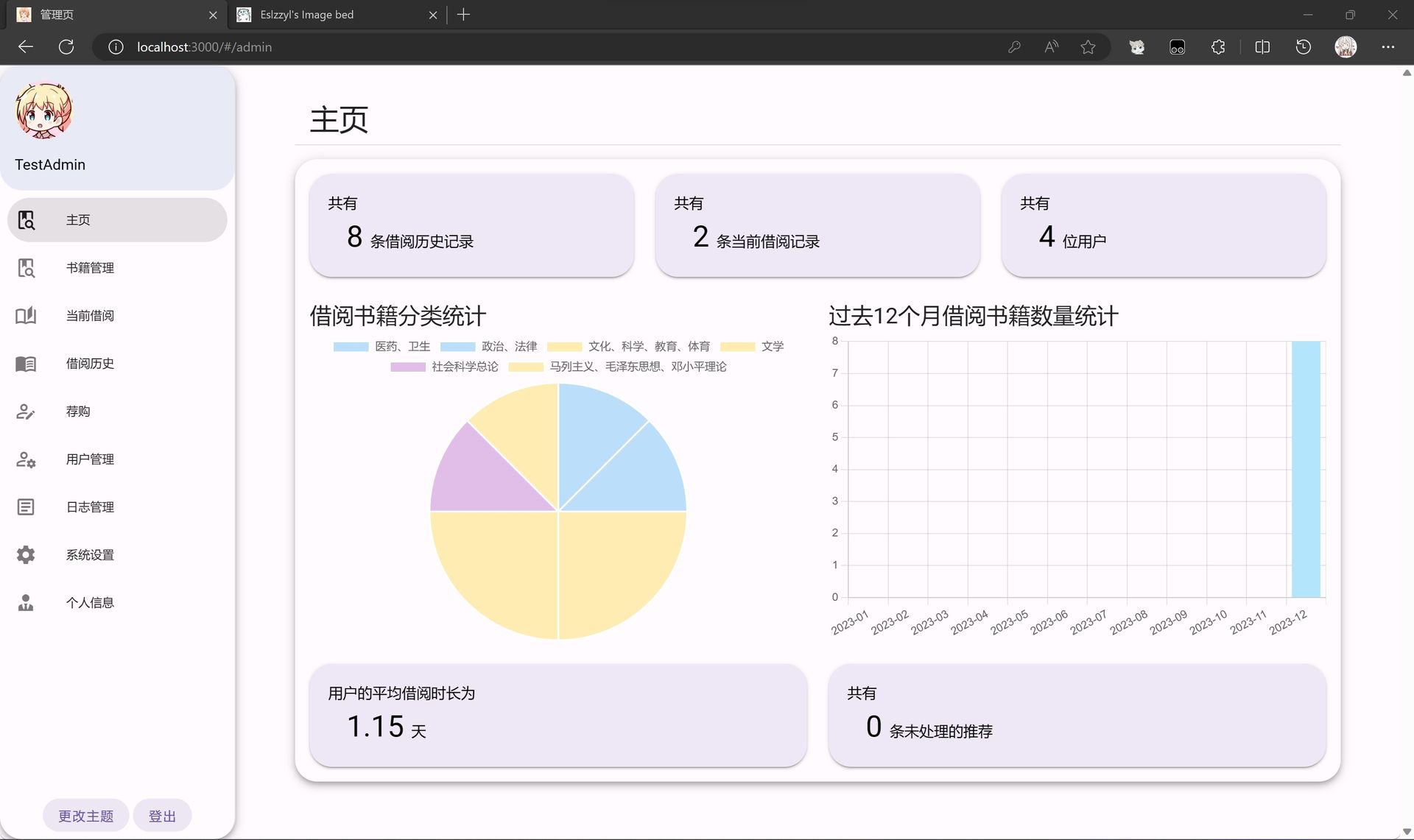1414x840 pixels.
Task: Add page to favorites with star icon
Action: tap(1088, 47)
